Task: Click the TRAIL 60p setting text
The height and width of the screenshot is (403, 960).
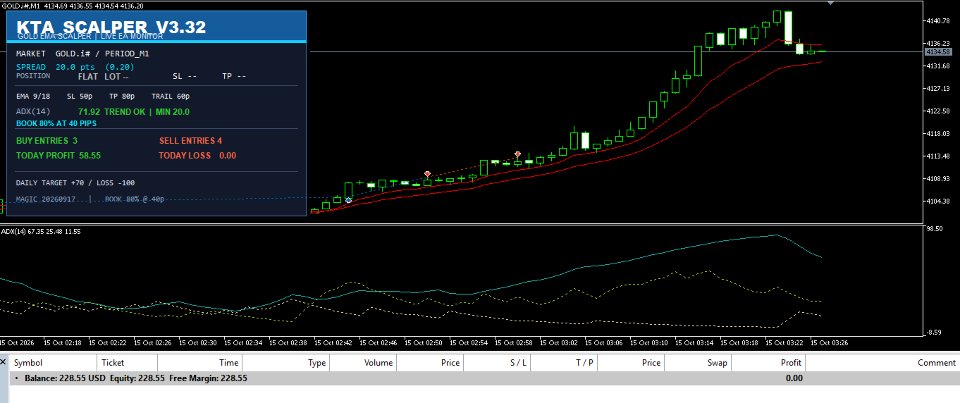Action: pos(171,96)
